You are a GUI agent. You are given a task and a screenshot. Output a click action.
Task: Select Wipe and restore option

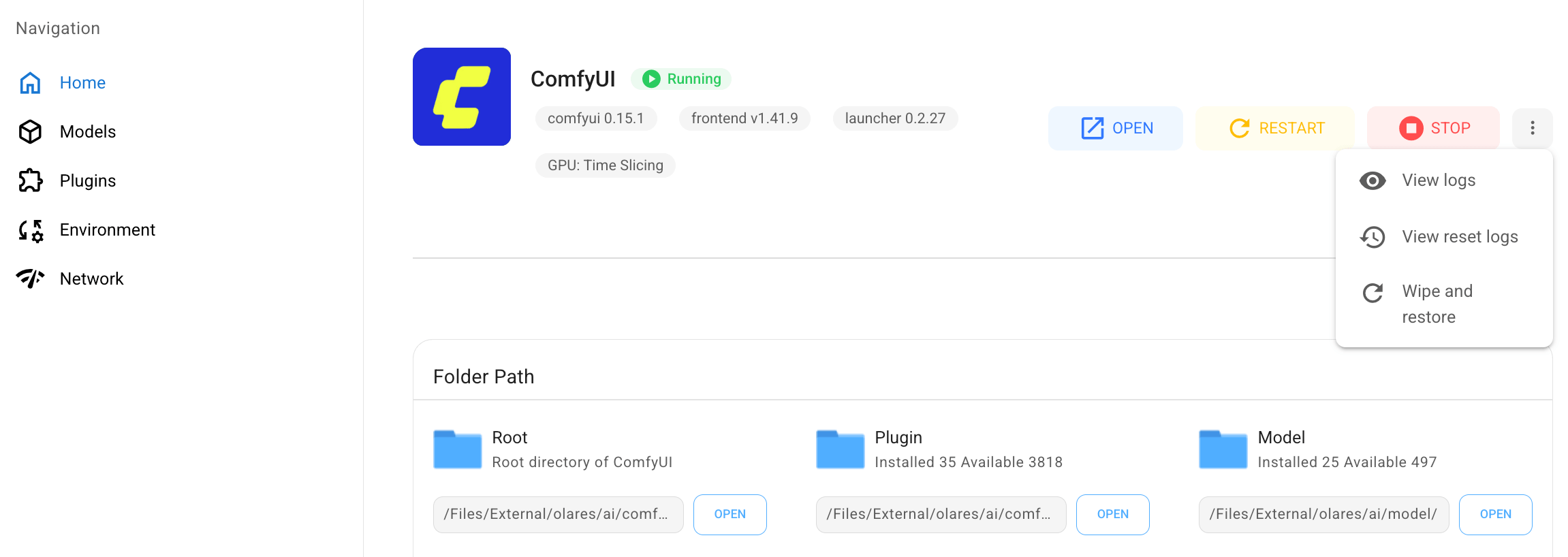point(1437,304)
